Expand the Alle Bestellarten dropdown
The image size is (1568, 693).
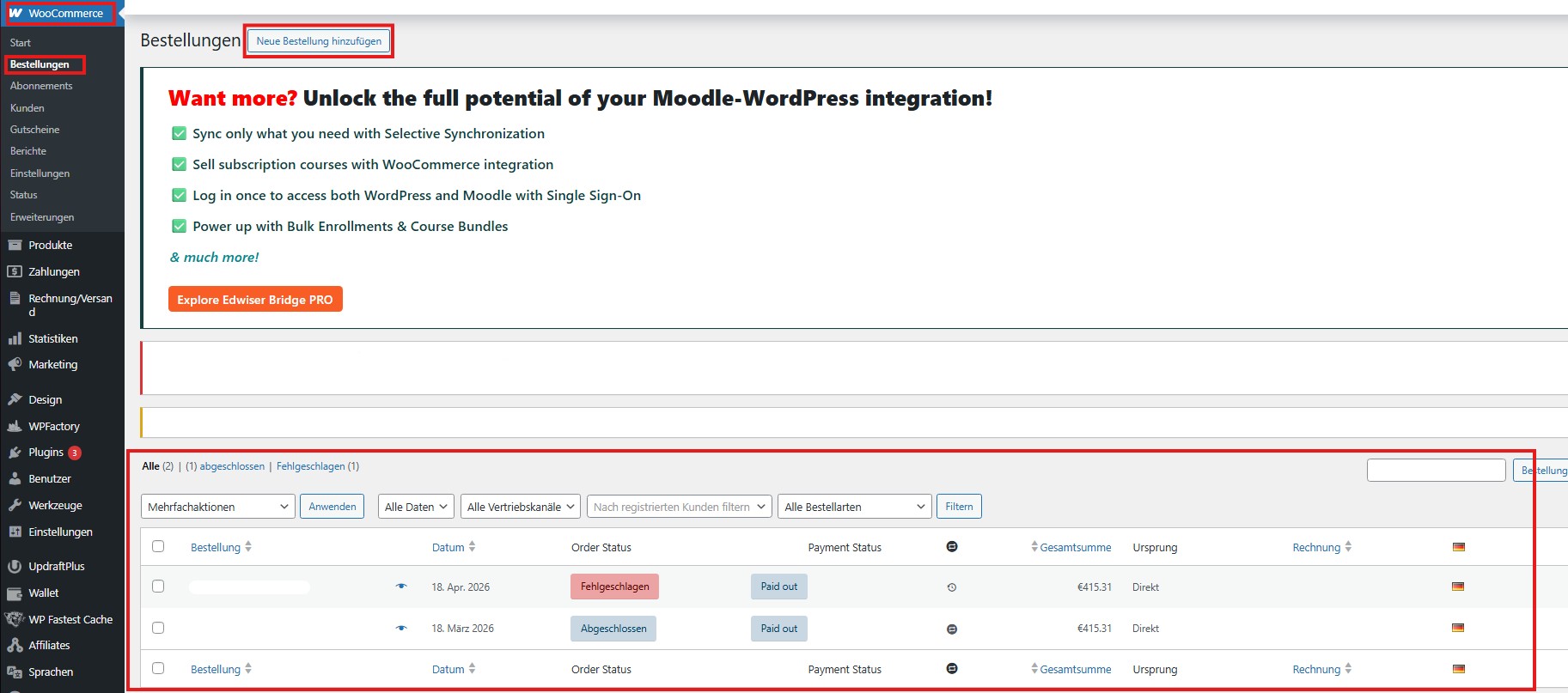coord(855,507)
